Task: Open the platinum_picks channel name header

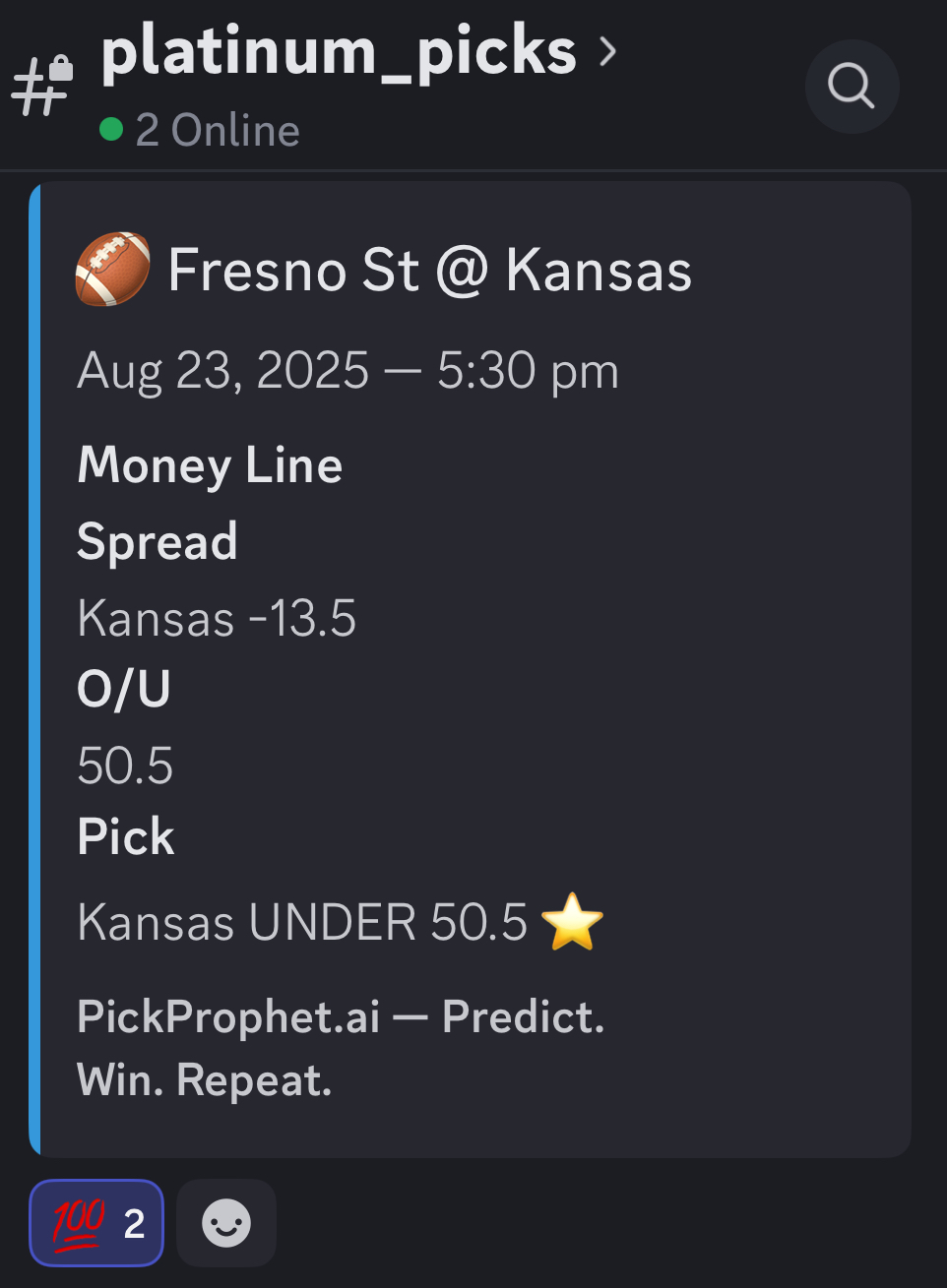Action: coord(339,51)
